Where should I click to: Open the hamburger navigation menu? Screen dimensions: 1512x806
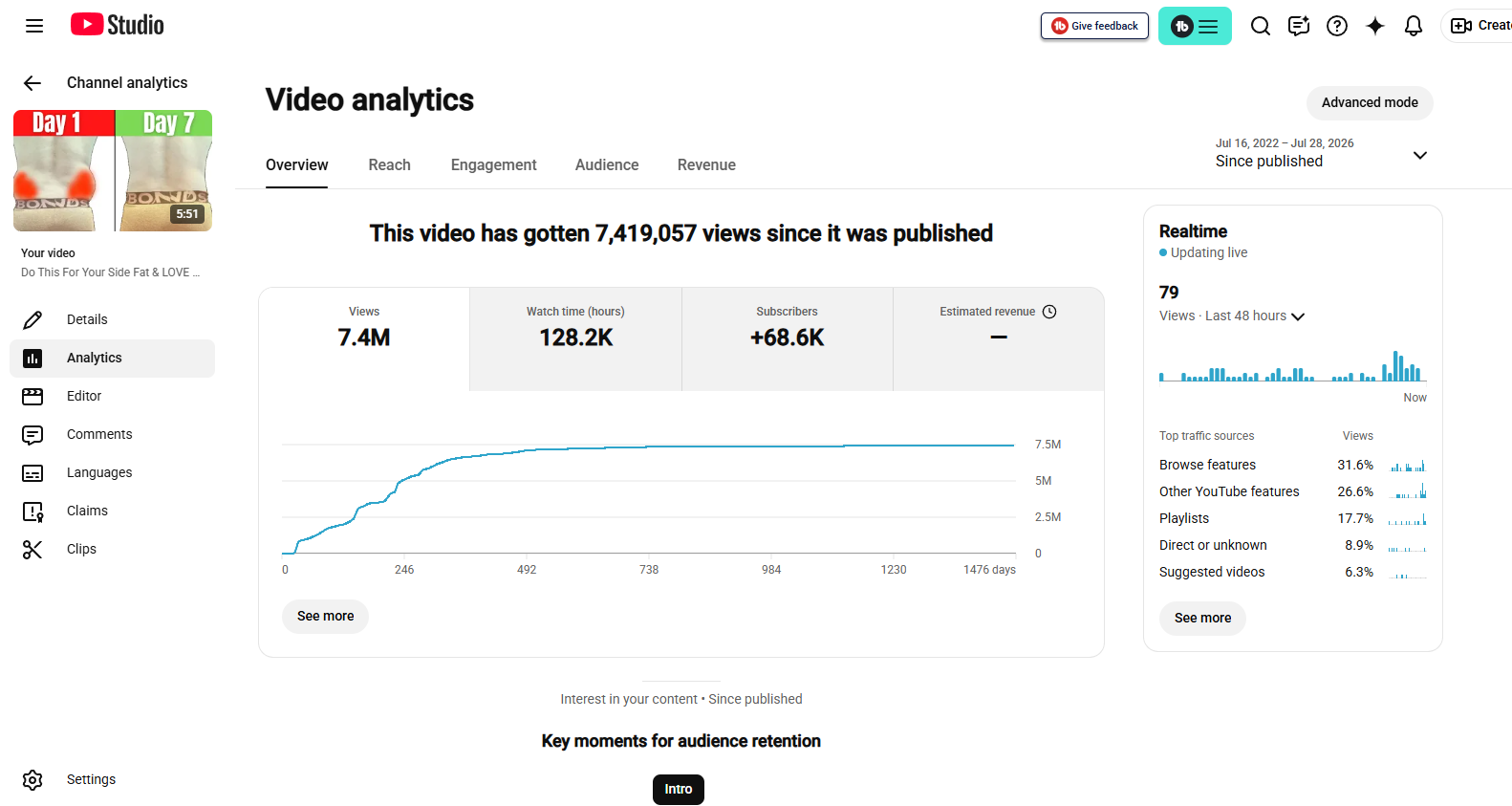click(x=34, y=26)
